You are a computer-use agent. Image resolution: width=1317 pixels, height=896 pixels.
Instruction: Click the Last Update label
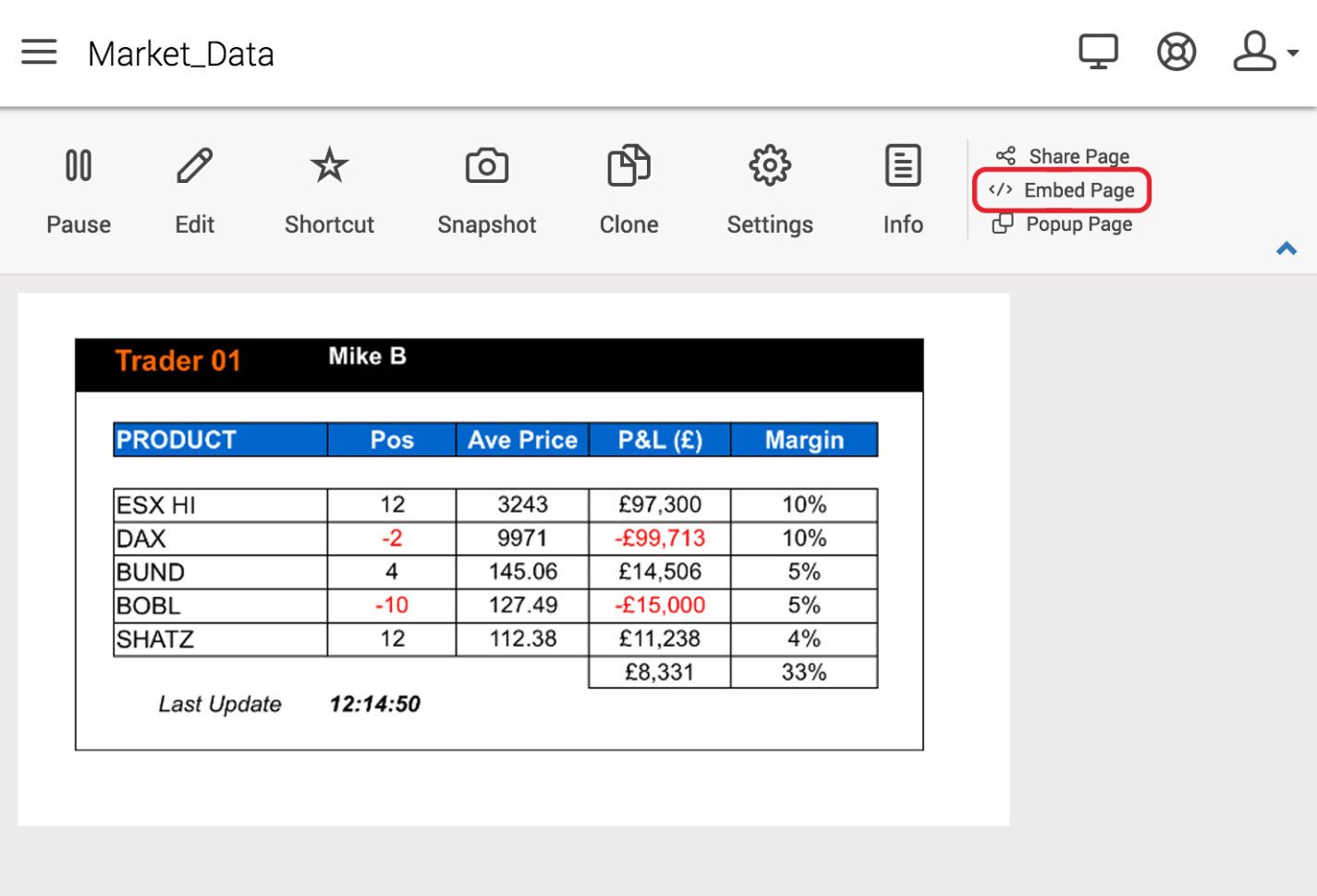(220, 705)
